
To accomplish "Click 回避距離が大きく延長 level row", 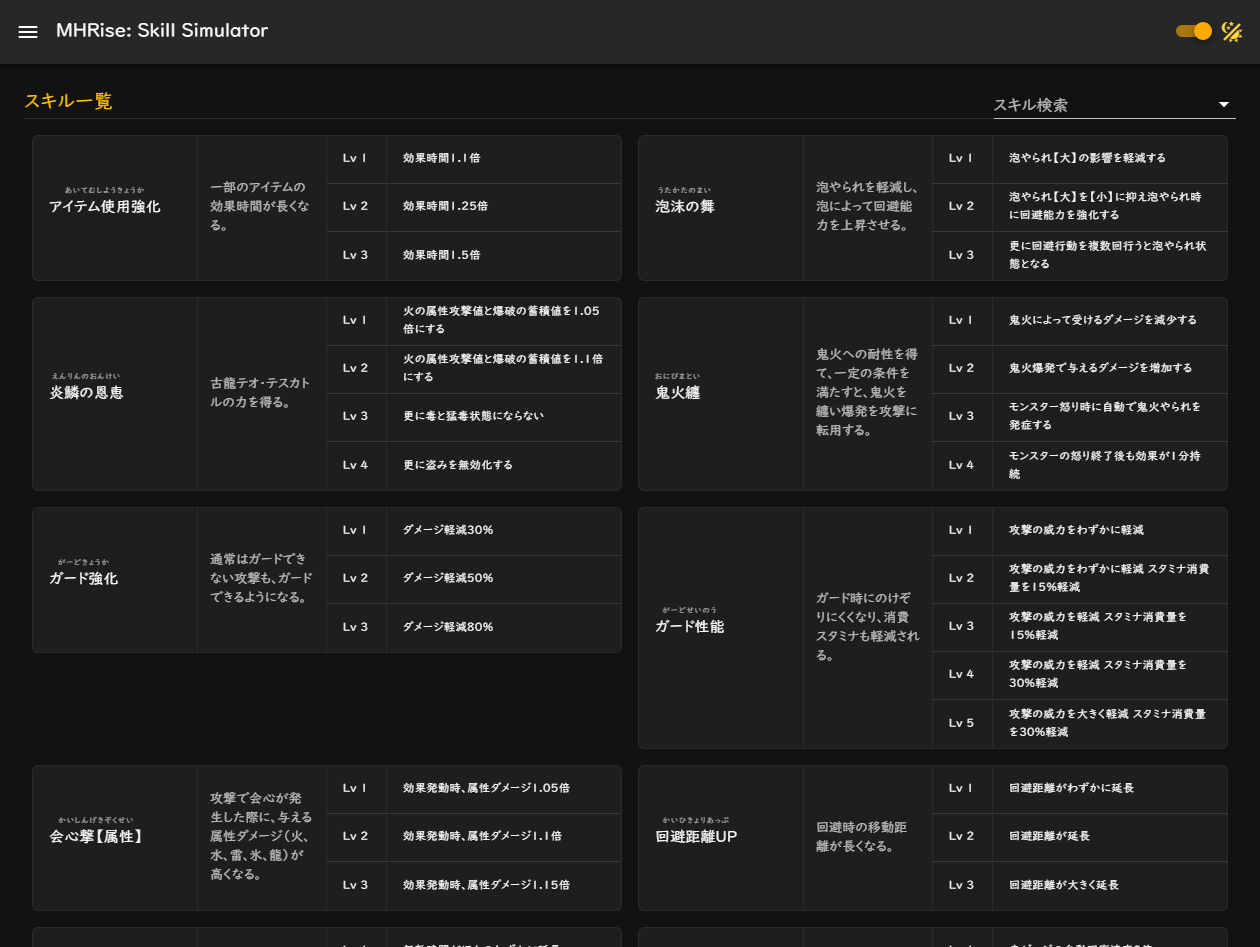I will [x=1080, y=885].
